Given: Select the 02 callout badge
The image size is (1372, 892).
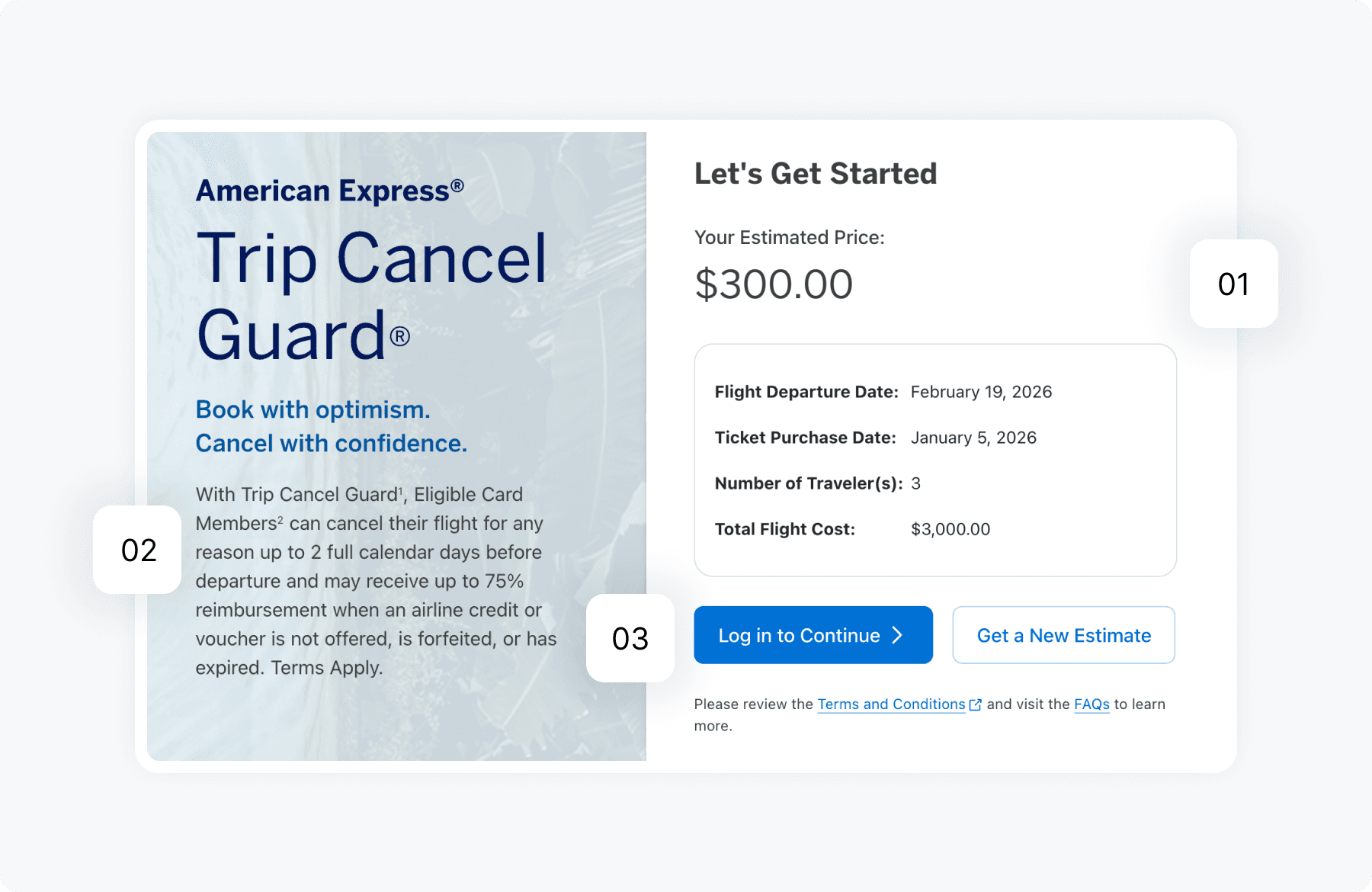Looking at the screenshot, I should (x=137, y=550).
